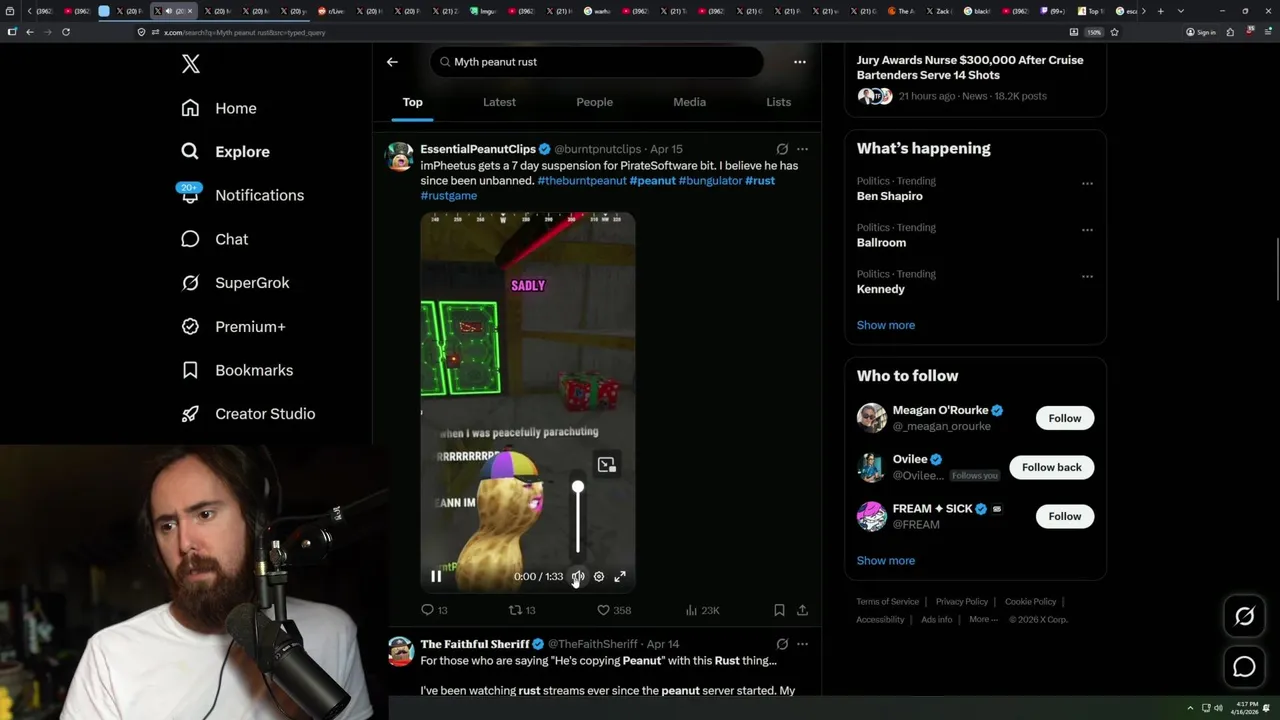1280x720 pixels.
Task: Switch to the Media tab
Action: [689, 102]
